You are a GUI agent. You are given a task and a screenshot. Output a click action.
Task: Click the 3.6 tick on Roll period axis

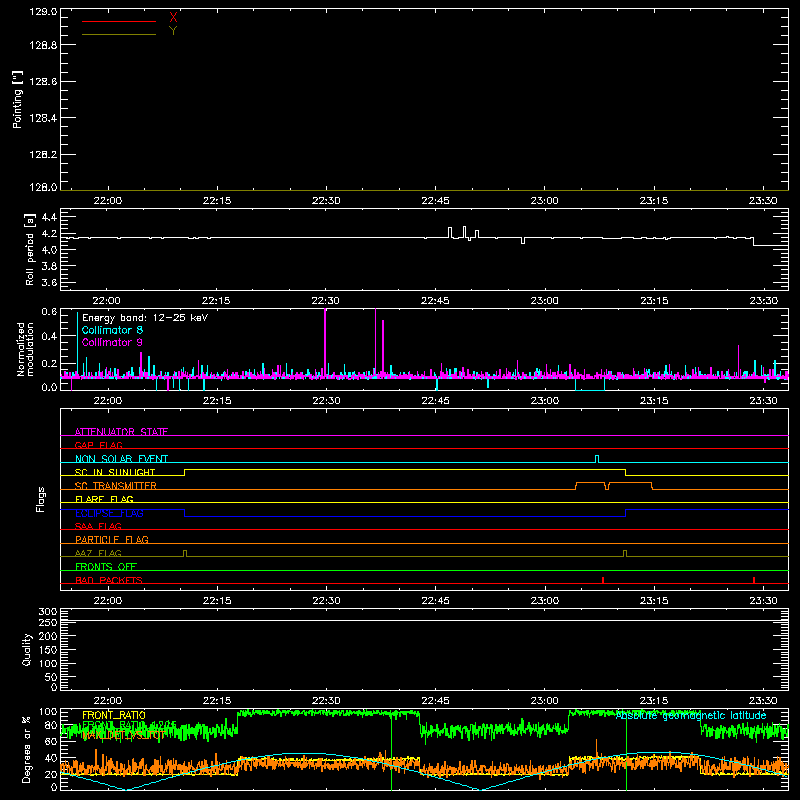point(49,282)
